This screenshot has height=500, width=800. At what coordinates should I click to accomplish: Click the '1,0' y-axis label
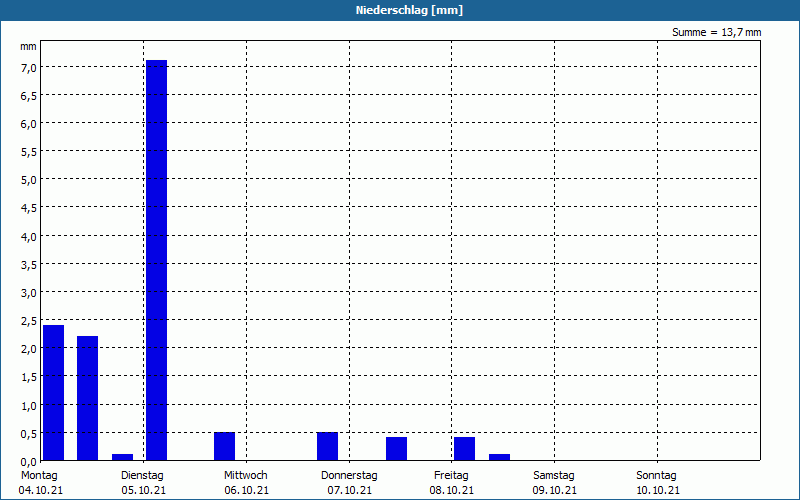click(x=28, y=405)
